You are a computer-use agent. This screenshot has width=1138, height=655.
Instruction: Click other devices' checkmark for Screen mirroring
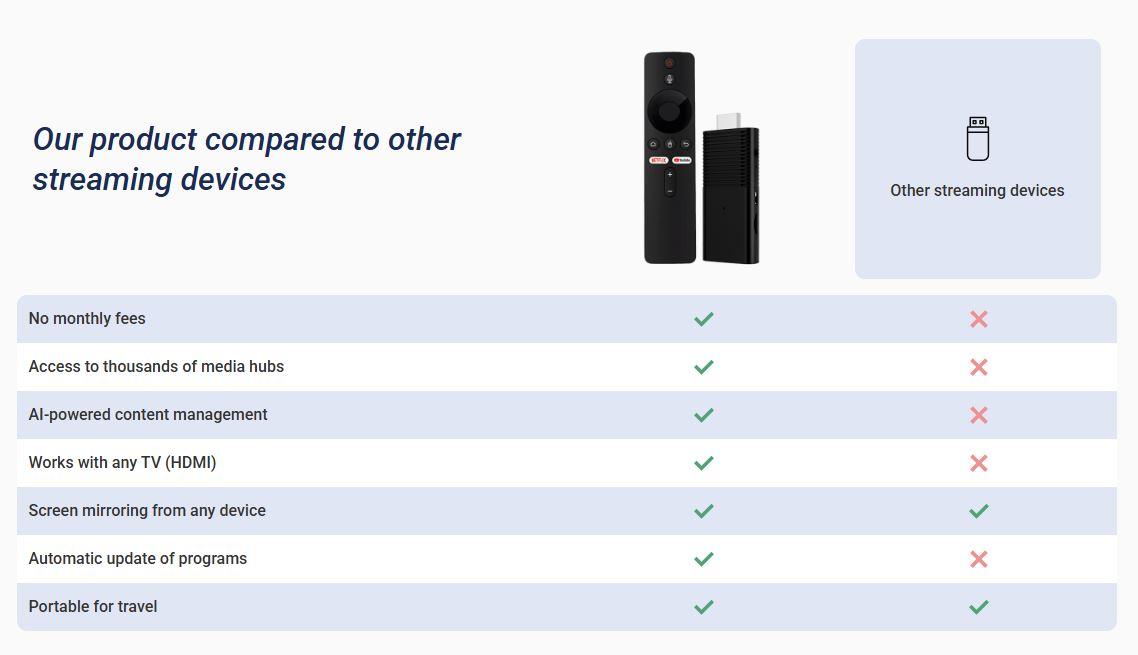(978, 510)
